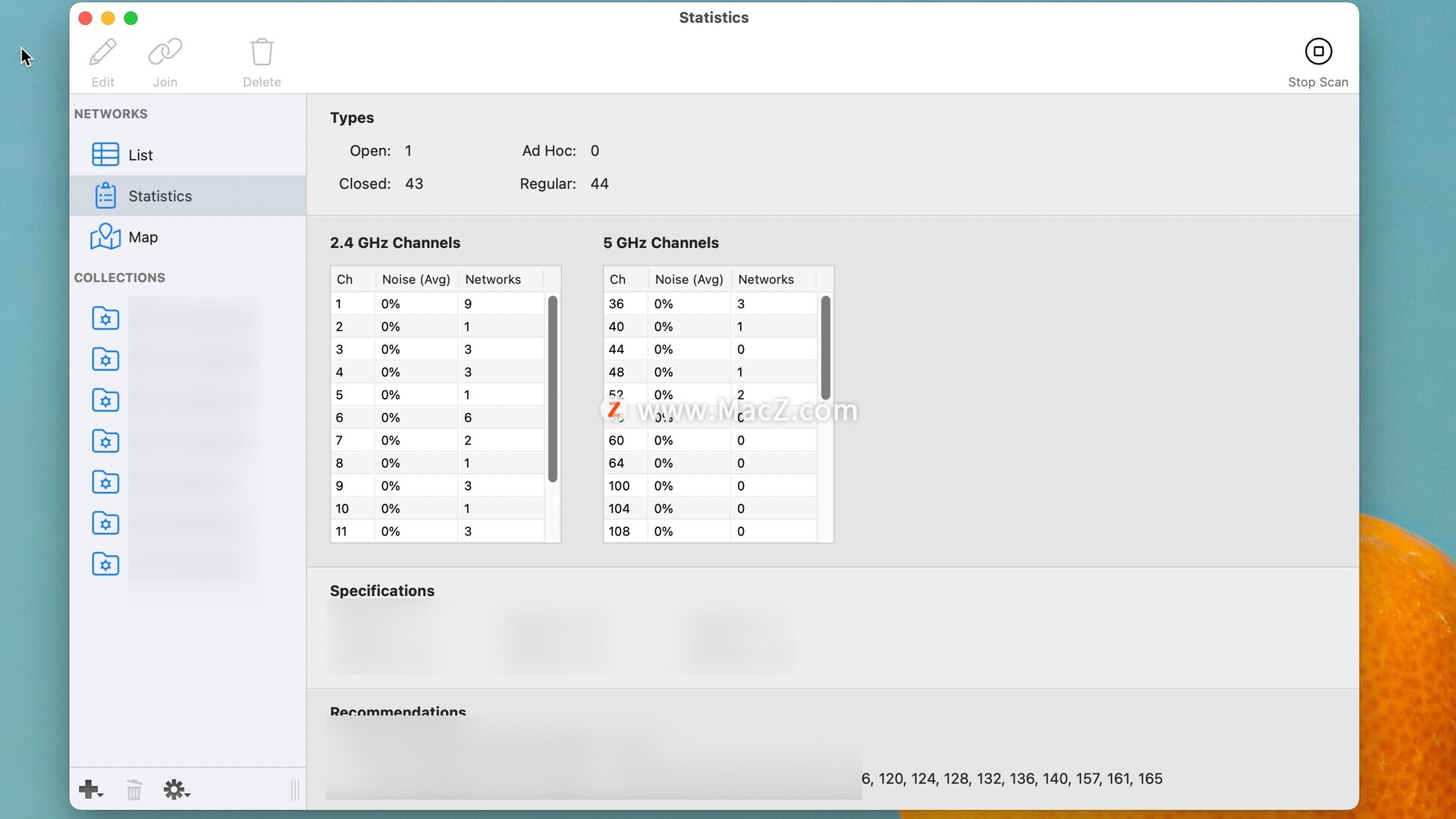Open the third smart collection folder
This screenshot has height=819, width=1456.
tap(105, 400)
